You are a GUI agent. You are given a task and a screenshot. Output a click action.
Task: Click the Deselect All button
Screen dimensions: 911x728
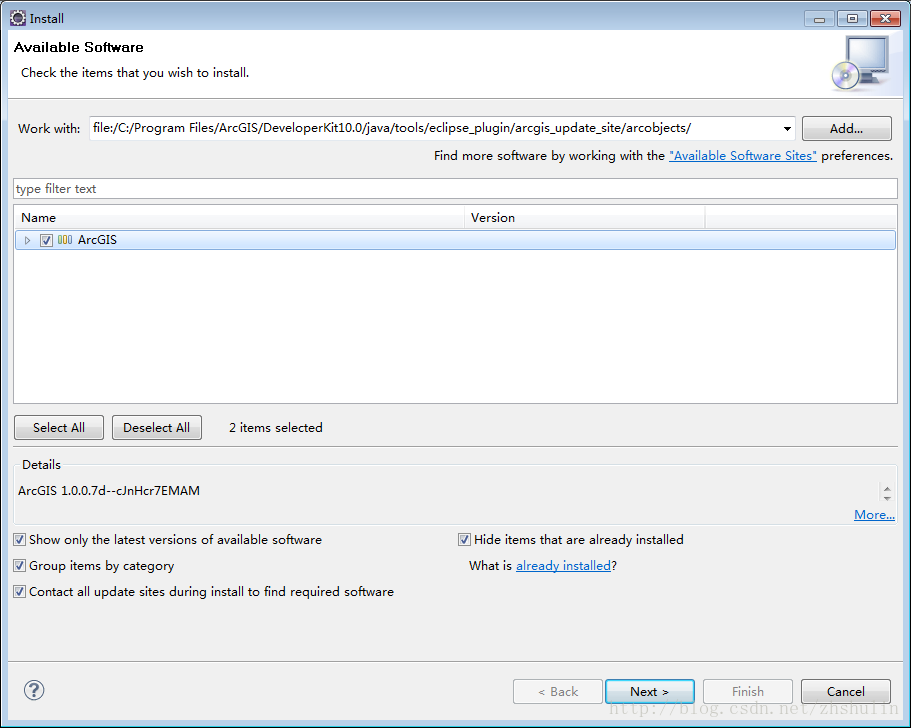pyautogui.click(x=156, y=428)
